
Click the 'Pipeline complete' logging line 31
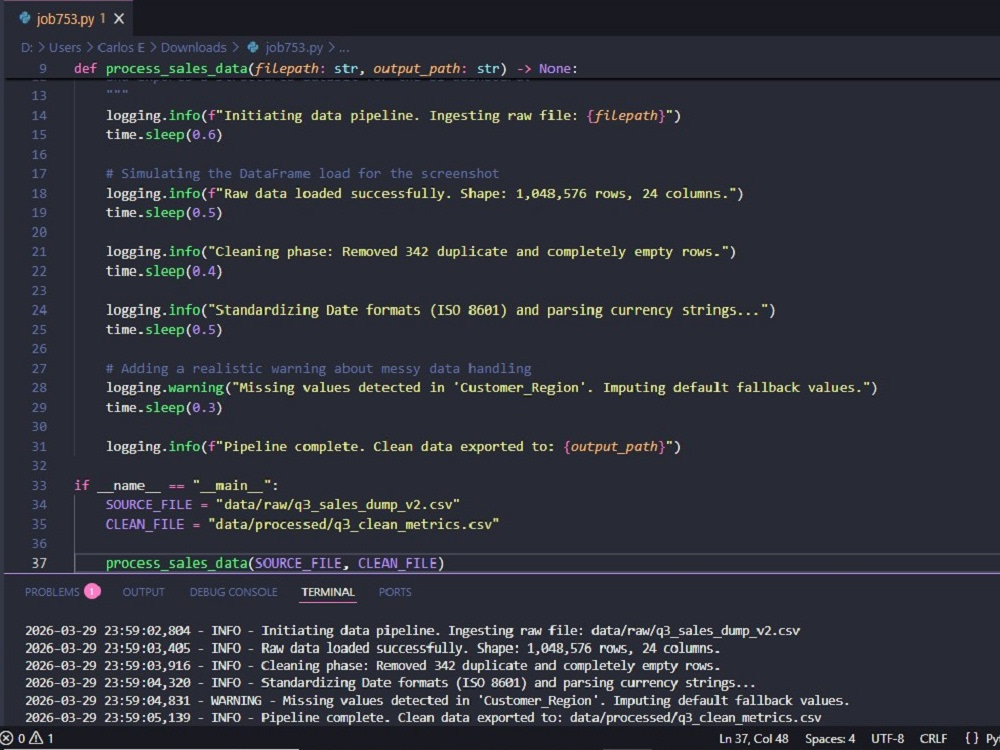pos(393,446)
